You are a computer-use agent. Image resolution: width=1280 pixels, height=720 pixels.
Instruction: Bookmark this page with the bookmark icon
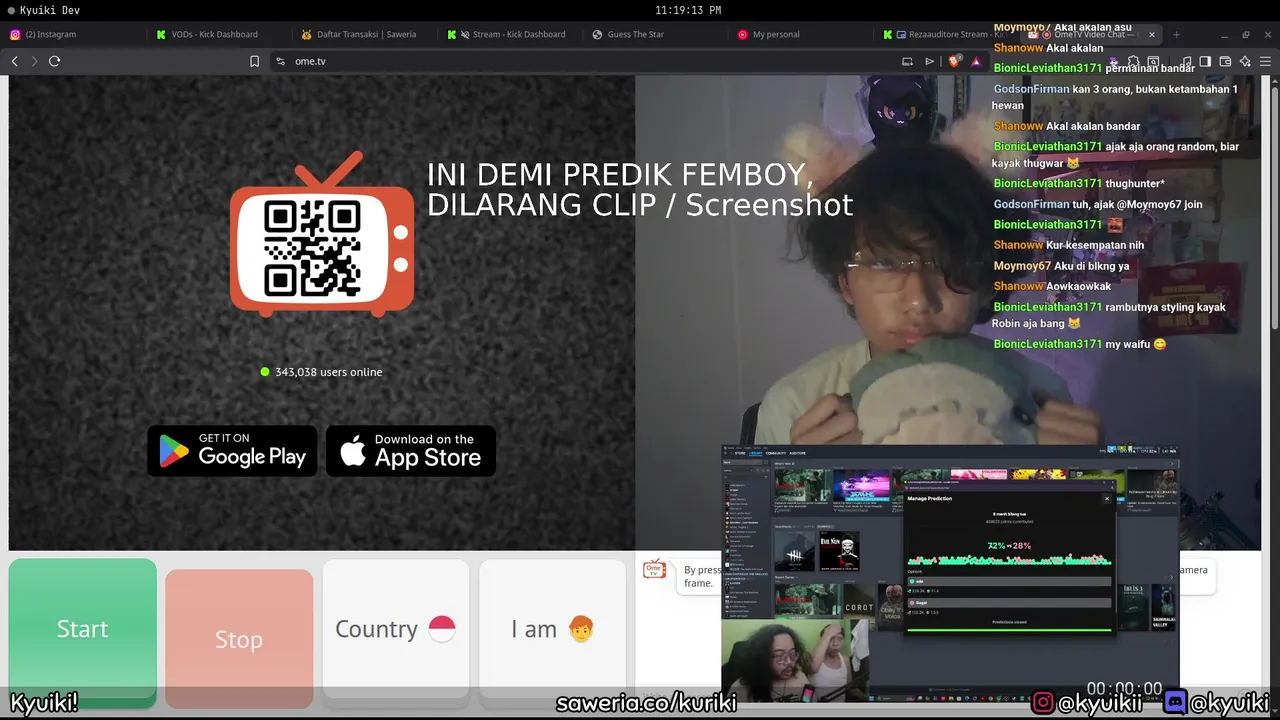point(254,61)
